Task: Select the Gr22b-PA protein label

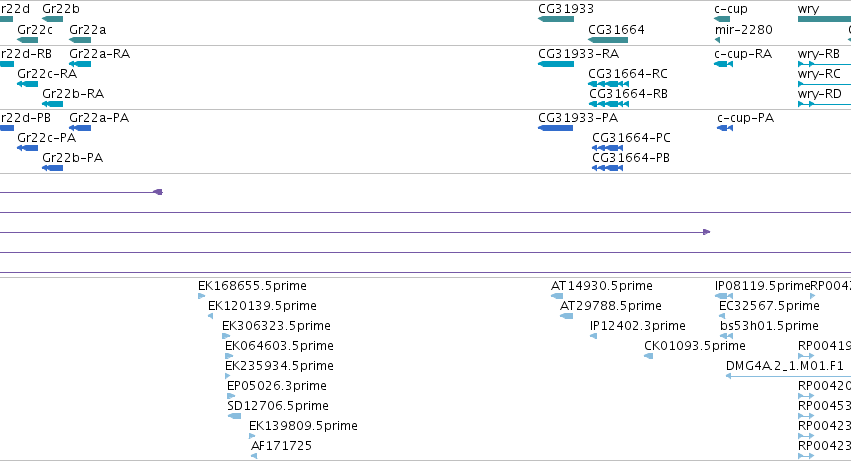Action: 72,157
